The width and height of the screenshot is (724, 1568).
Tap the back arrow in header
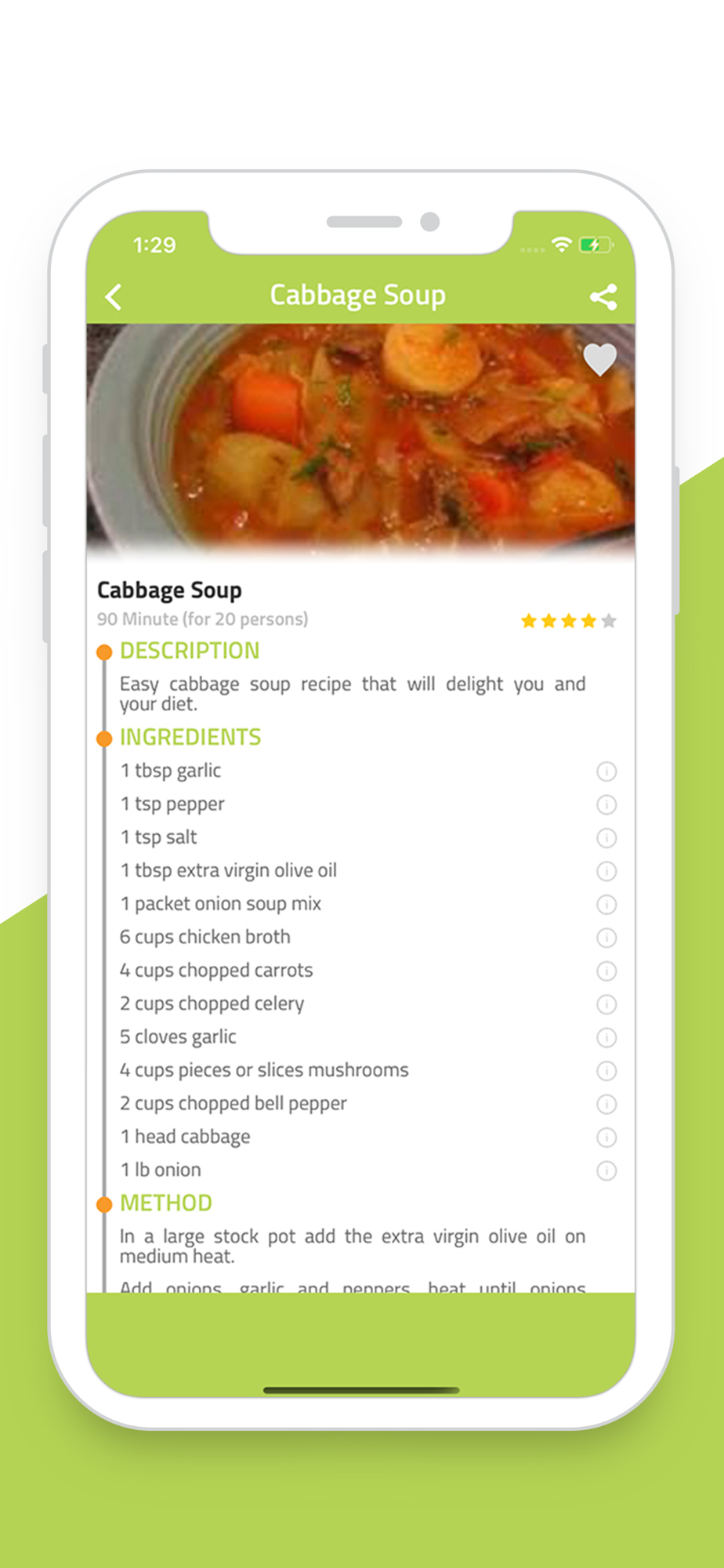click(x=114, y=297)
